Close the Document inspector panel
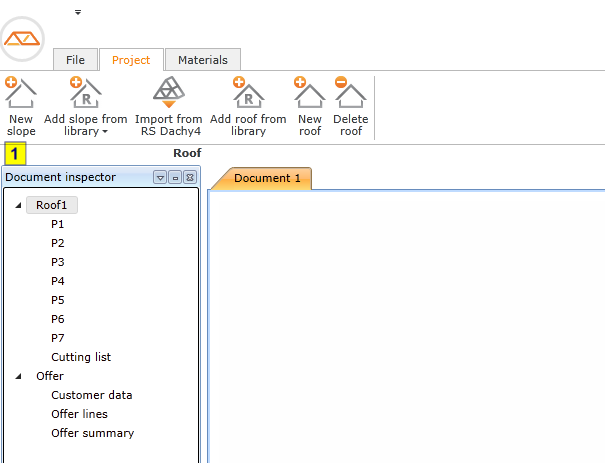Image resolution: width=605 pixels, height=463 pixels. (189, 177)
